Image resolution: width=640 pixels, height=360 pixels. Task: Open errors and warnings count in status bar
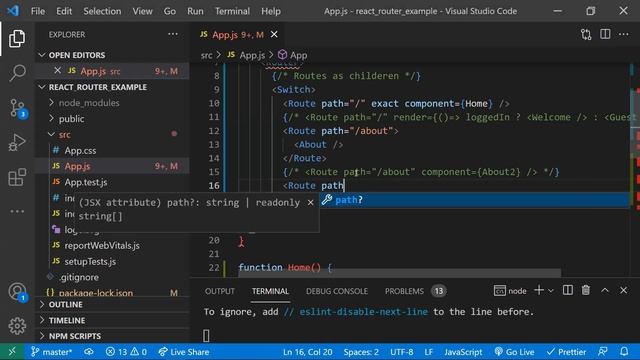[x=126, y=351]
